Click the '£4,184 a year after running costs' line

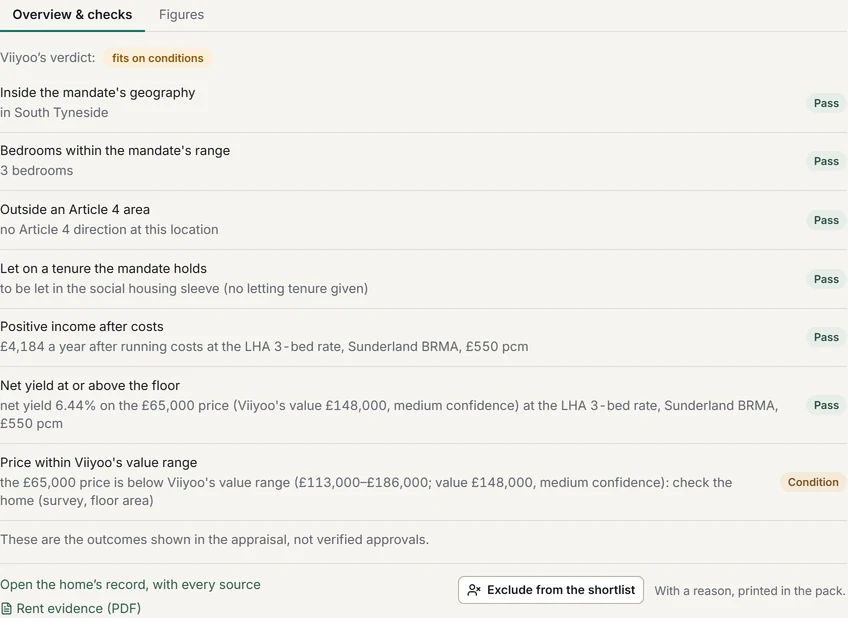pos(264,347)
